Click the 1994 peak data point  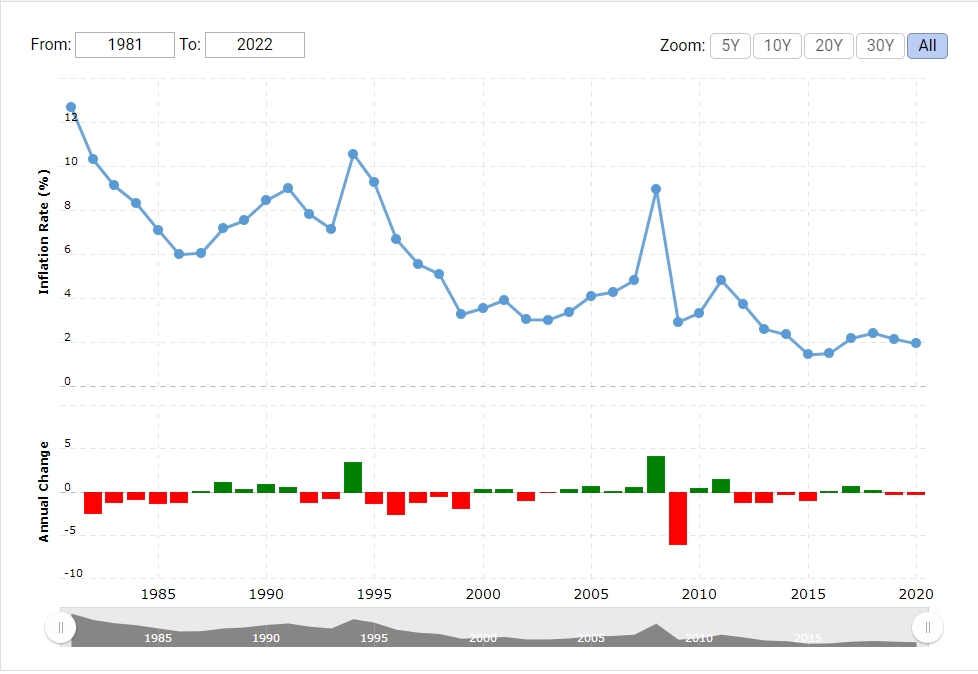pyautogui.click(x=353, y=154)
